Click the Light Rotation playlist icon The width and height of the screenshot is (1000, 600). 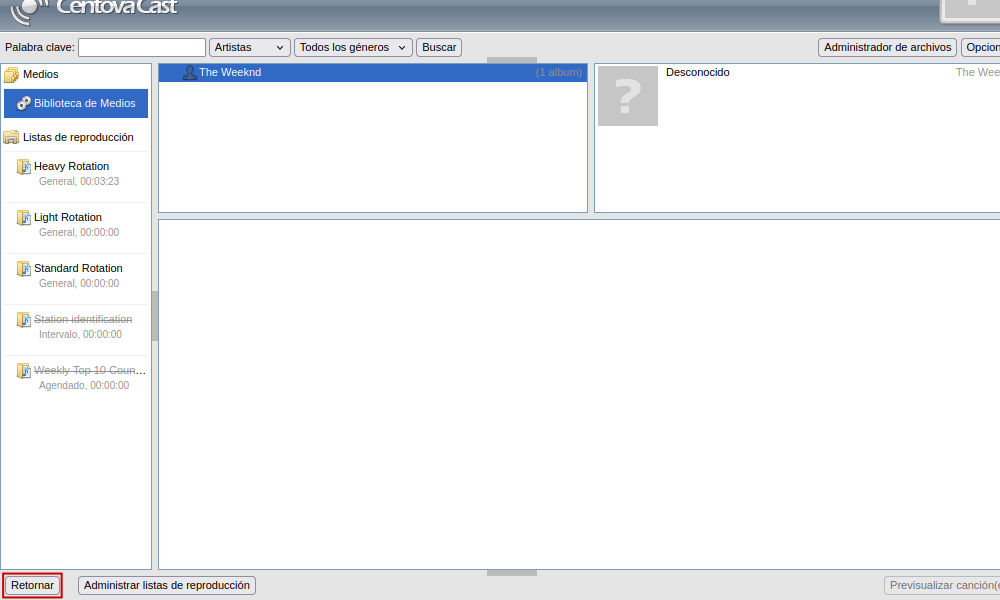click(24, 218)
